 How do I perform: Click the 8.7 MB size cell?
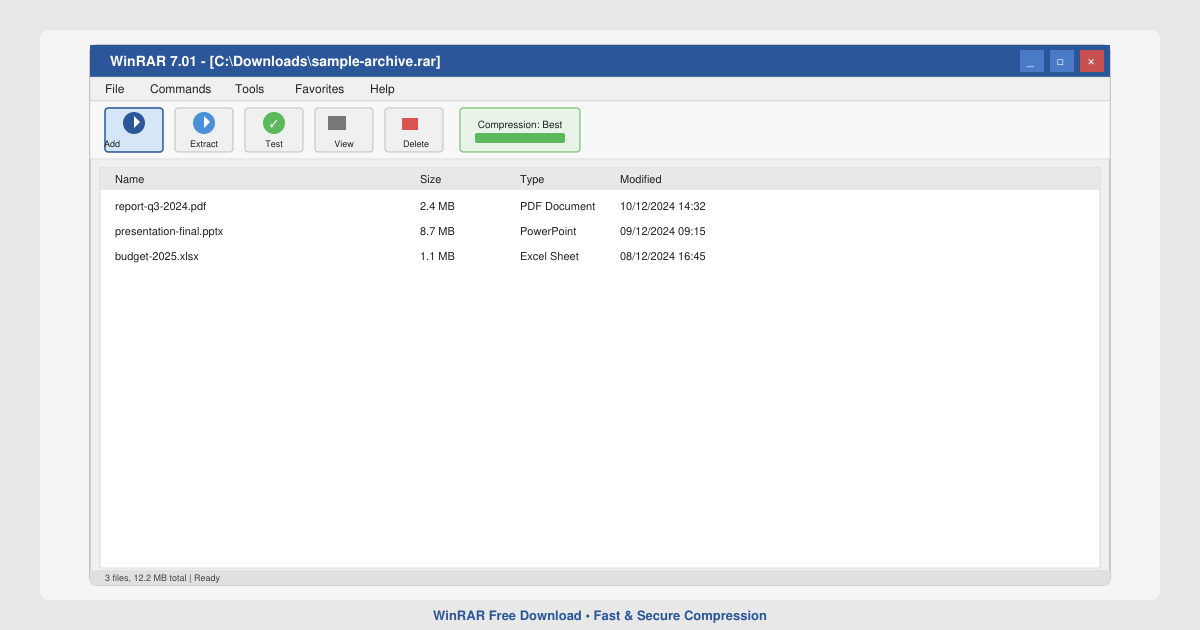coord(437,231)
